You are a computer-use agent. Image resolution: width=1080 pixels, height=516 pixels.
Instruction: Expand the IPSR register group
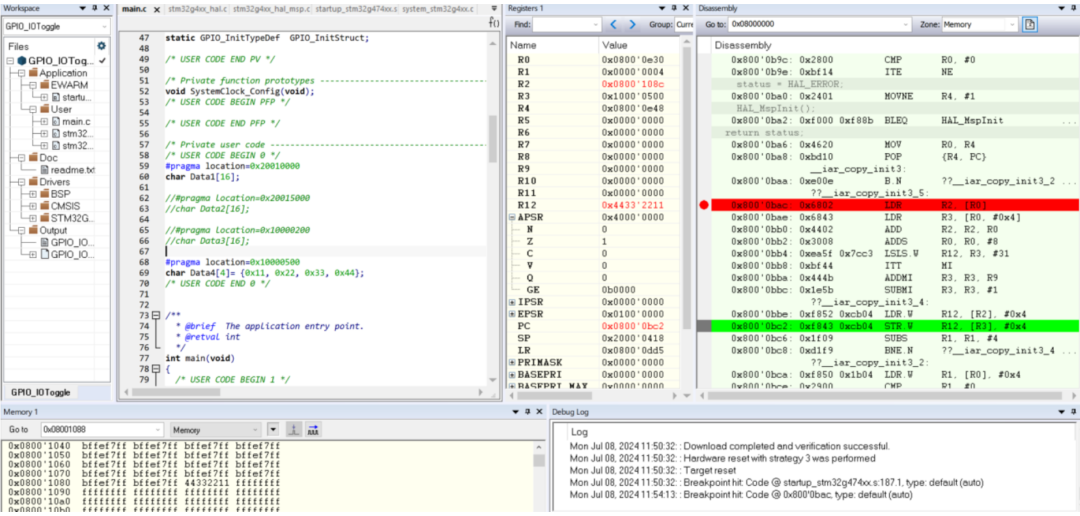click(x=512, y=302)
